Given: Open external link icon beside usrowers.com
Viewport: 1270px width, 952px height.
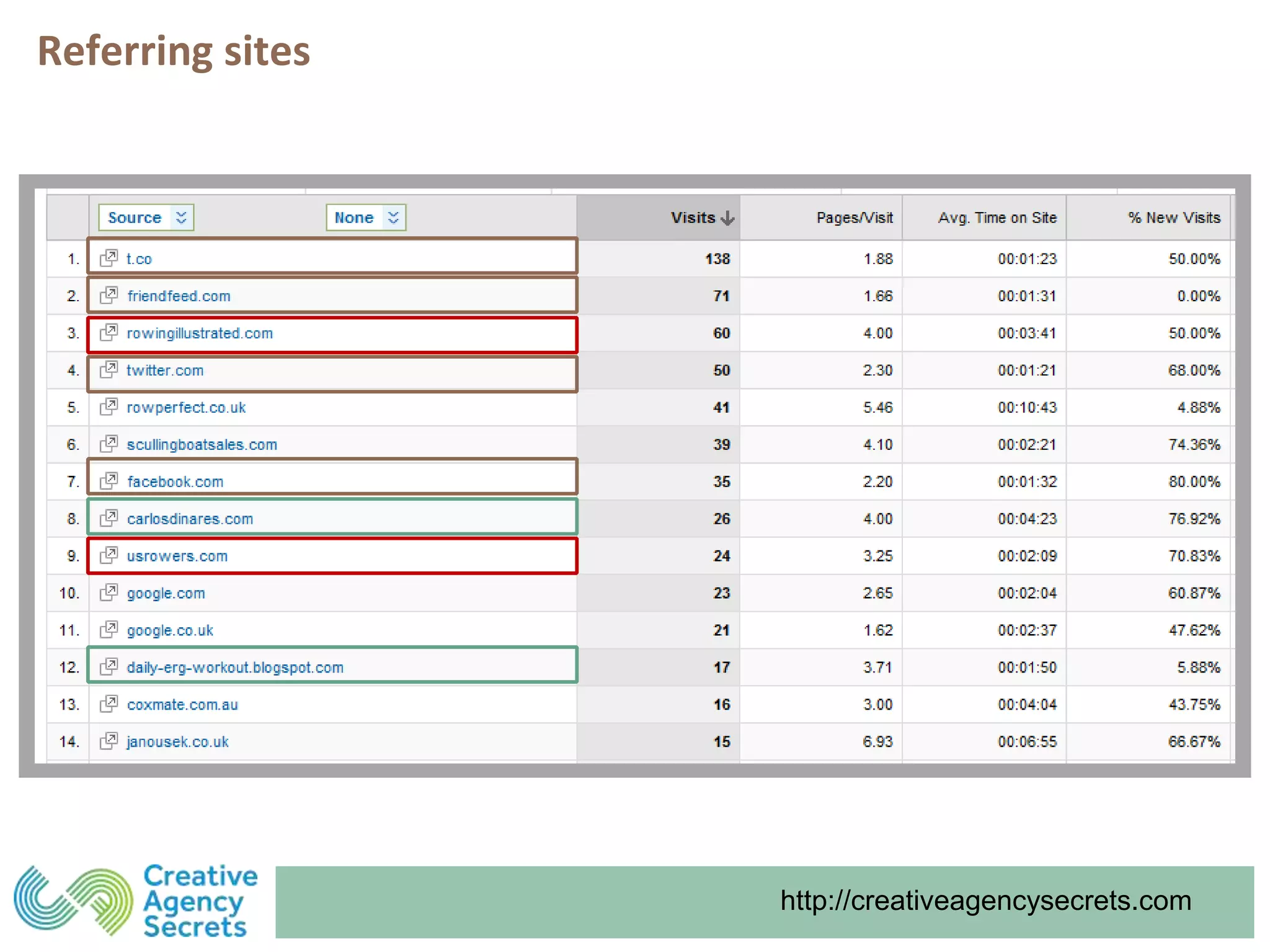Looking at the screenshot, I should (109, 555).
